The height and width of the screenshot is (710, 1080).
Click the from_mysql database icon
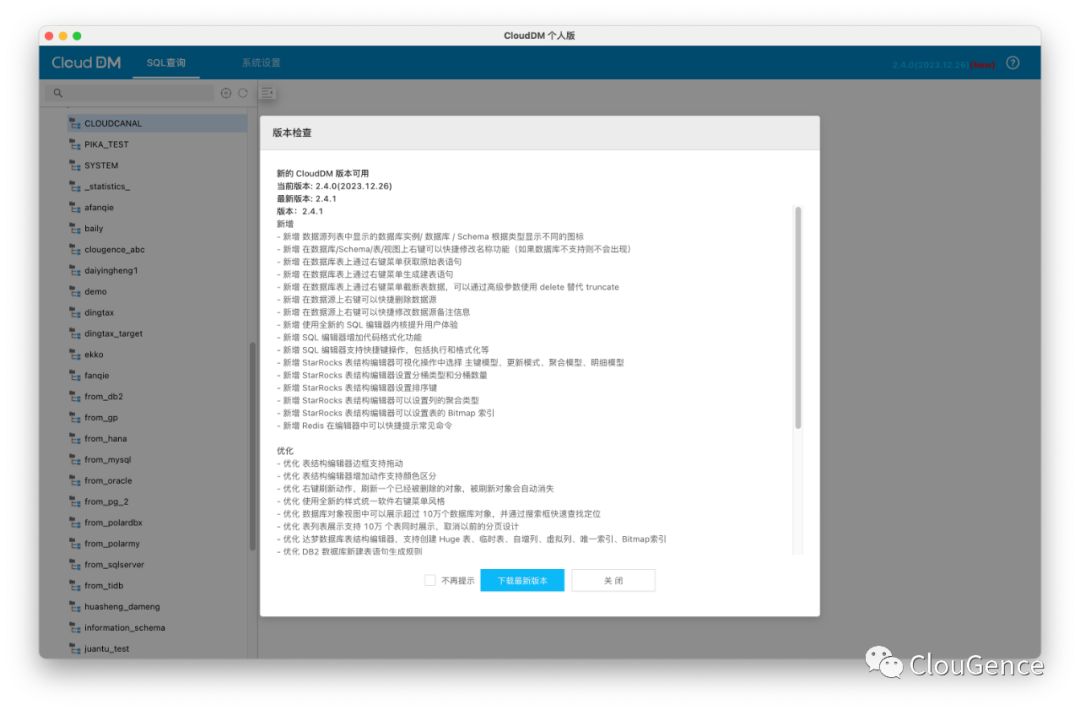[x=75, y=459]
